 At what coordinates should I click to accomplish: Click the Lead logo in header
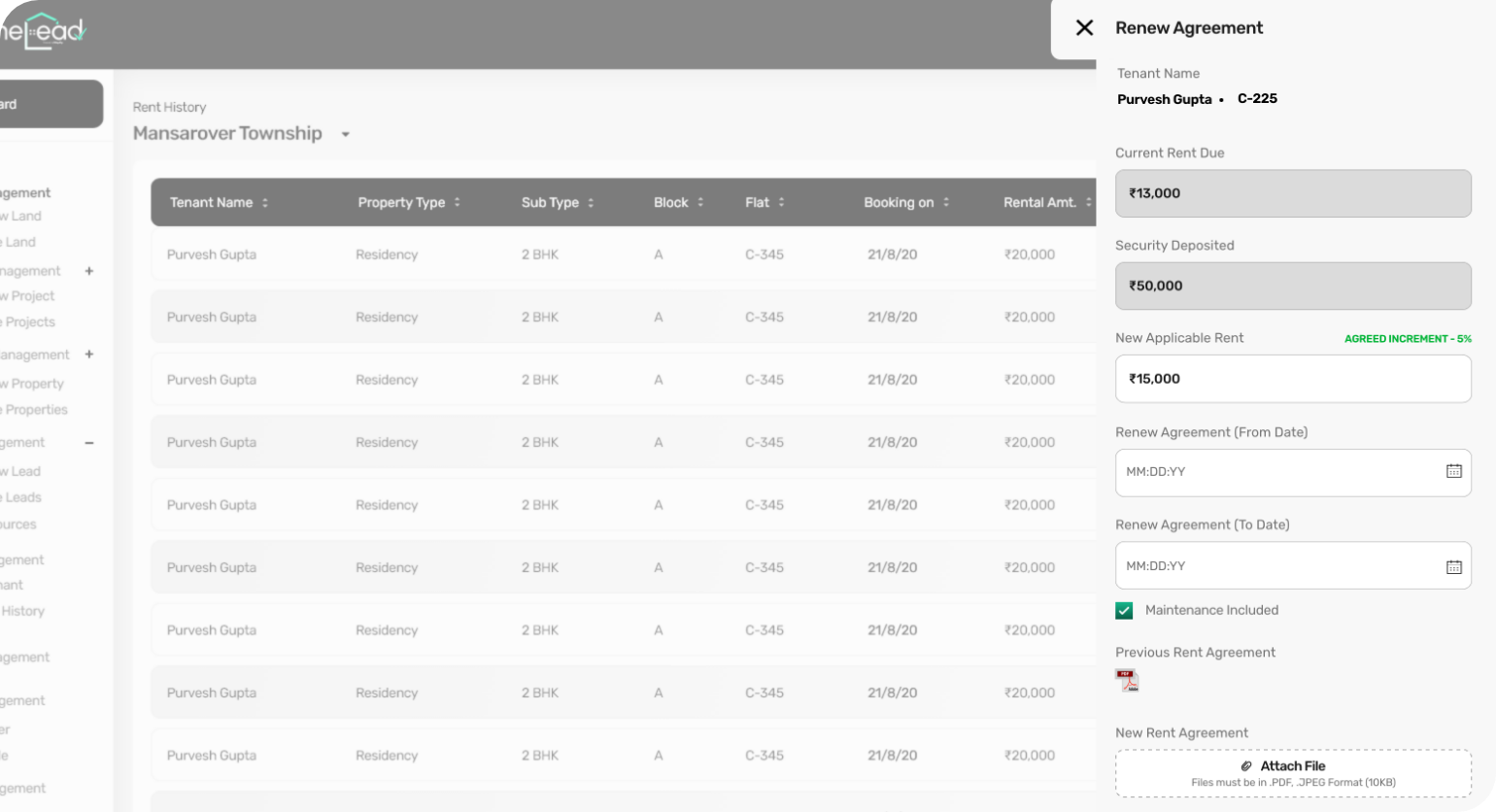coord(43,31)
